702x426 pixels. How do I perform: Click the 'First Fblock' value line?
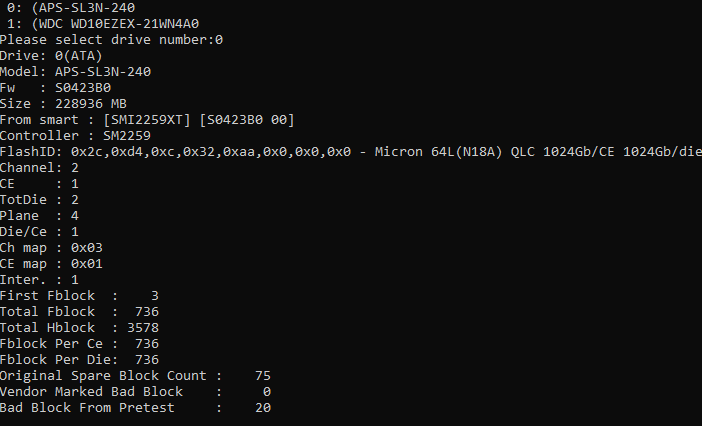[80, 296]
